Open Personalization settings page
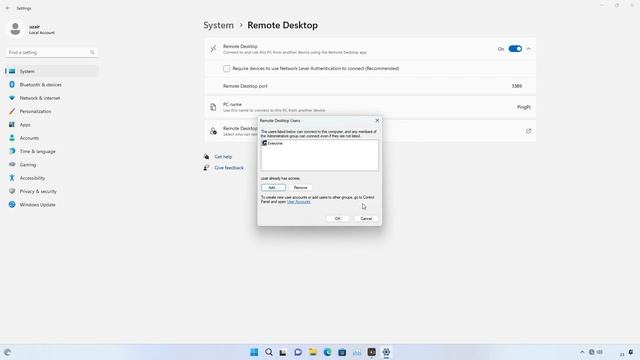 click(52, 111)
